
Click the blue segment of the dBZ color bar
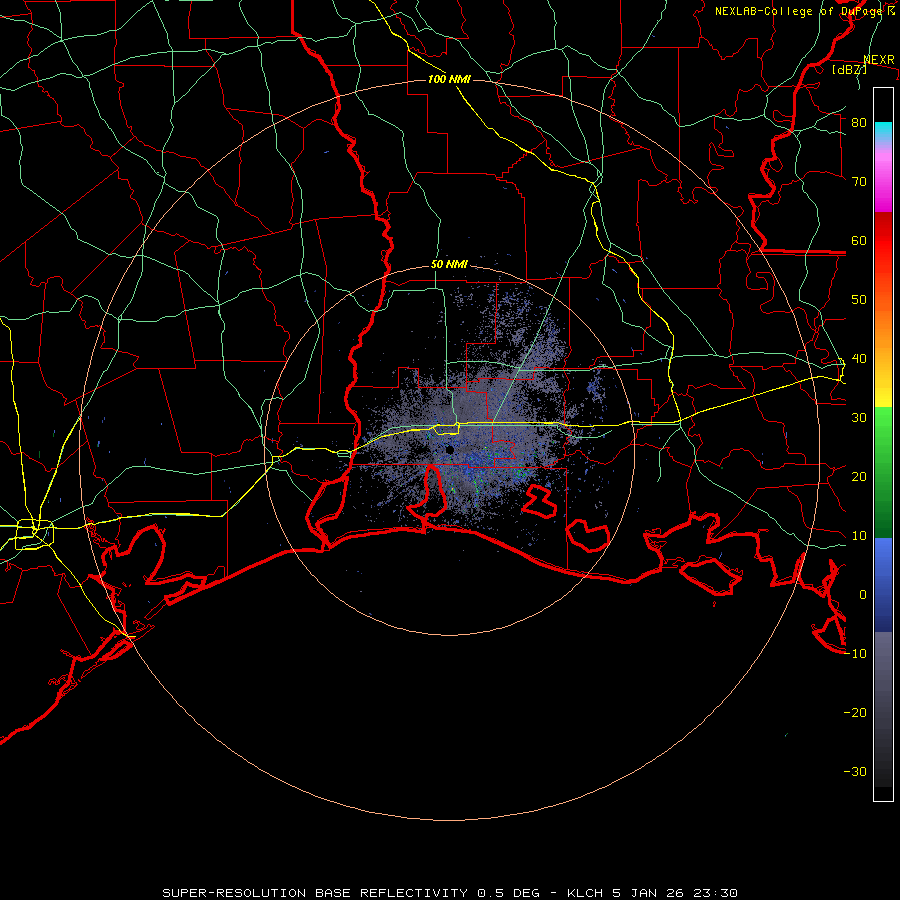883,585
